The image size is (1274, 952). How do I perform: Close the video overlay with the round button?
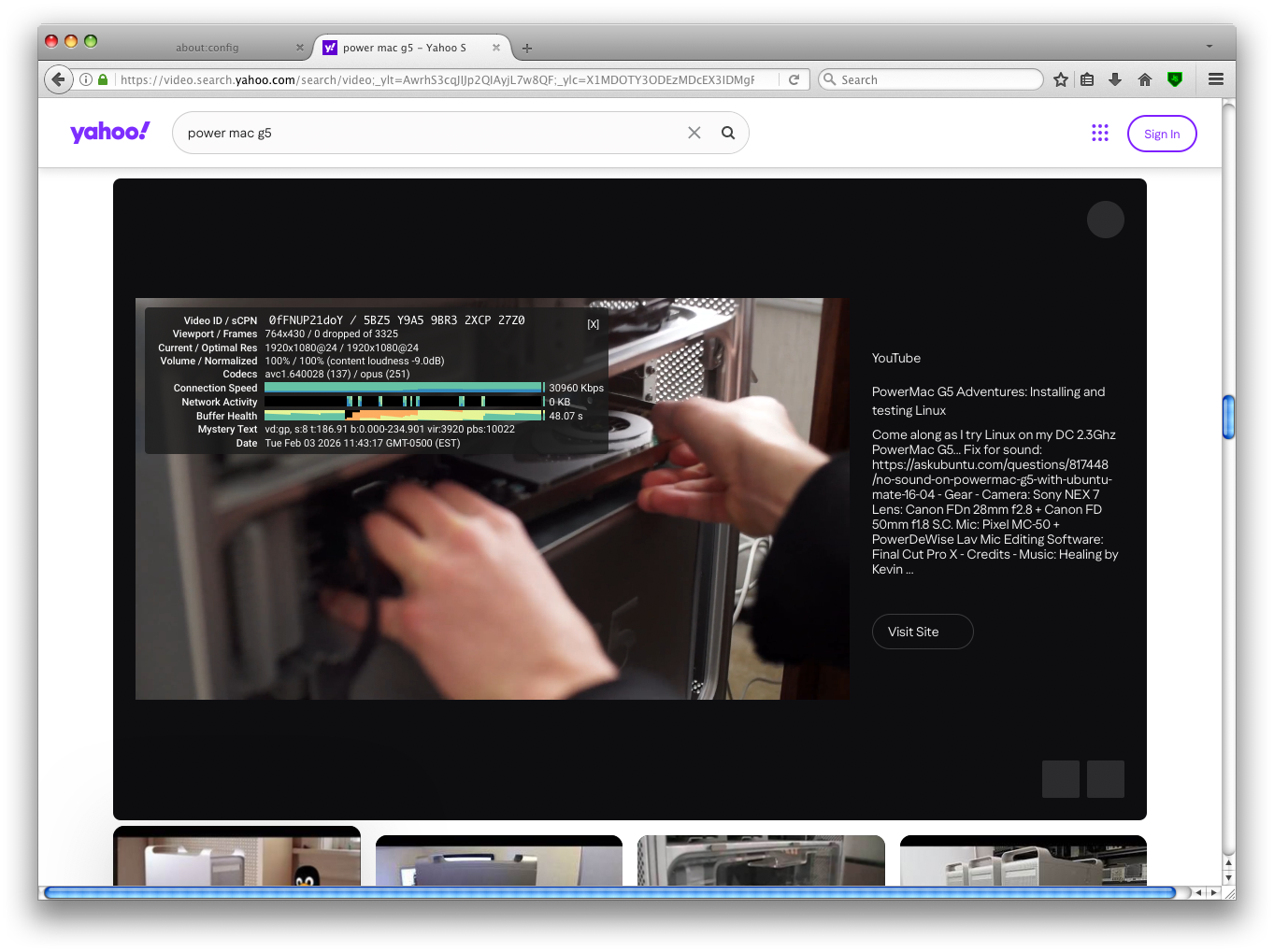click(x=1106, y=220)
